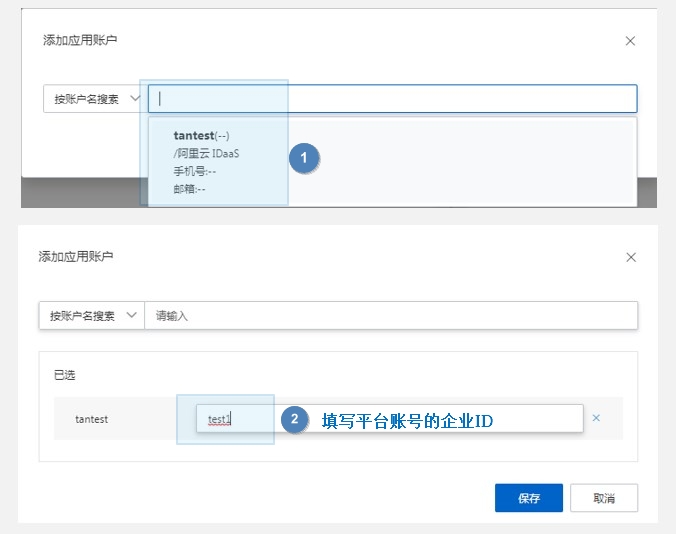Remove tantest from the 已选 list
Viewport: 676px width, 534px height.
coord(596,418)
